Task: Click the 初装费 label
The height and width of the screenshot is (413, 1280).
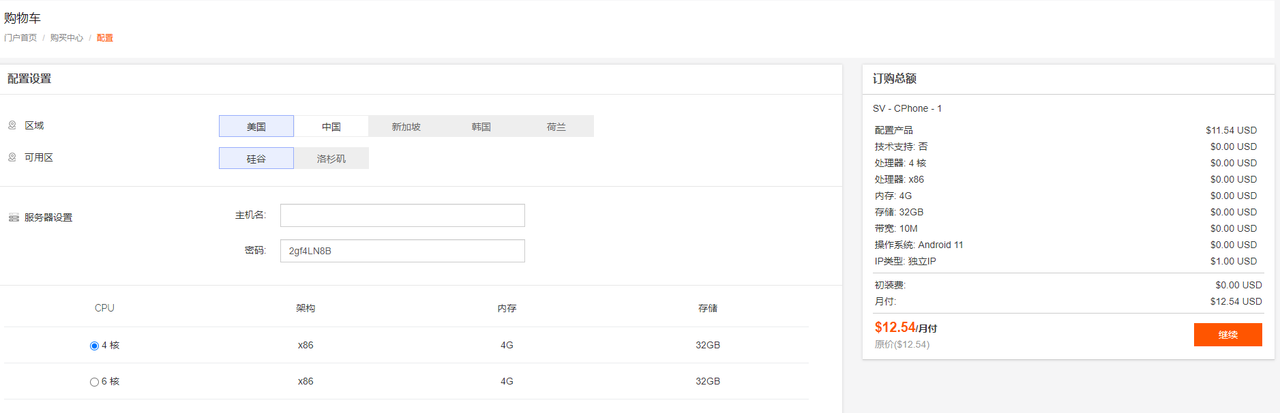Action: (890, 285)
